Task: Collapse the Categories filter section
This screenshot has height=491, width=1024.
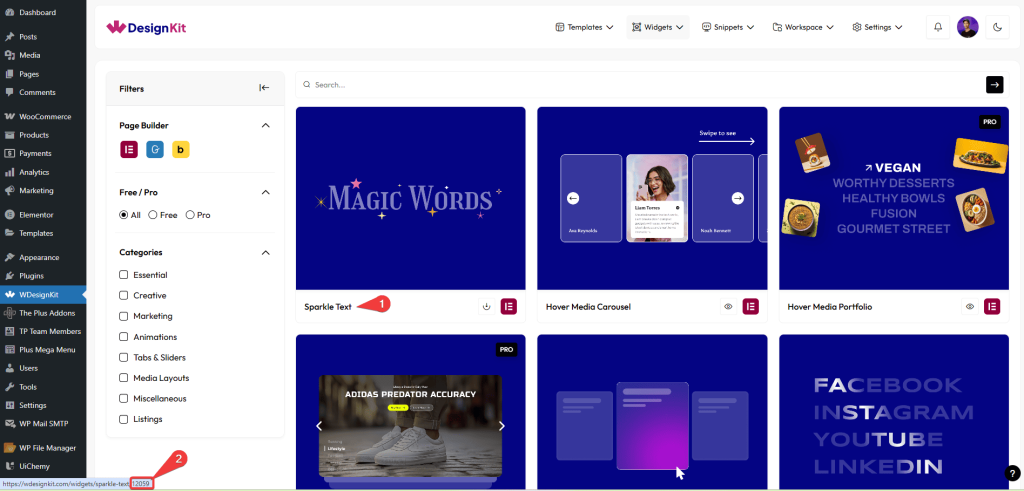Action: [x=265, y=253]
